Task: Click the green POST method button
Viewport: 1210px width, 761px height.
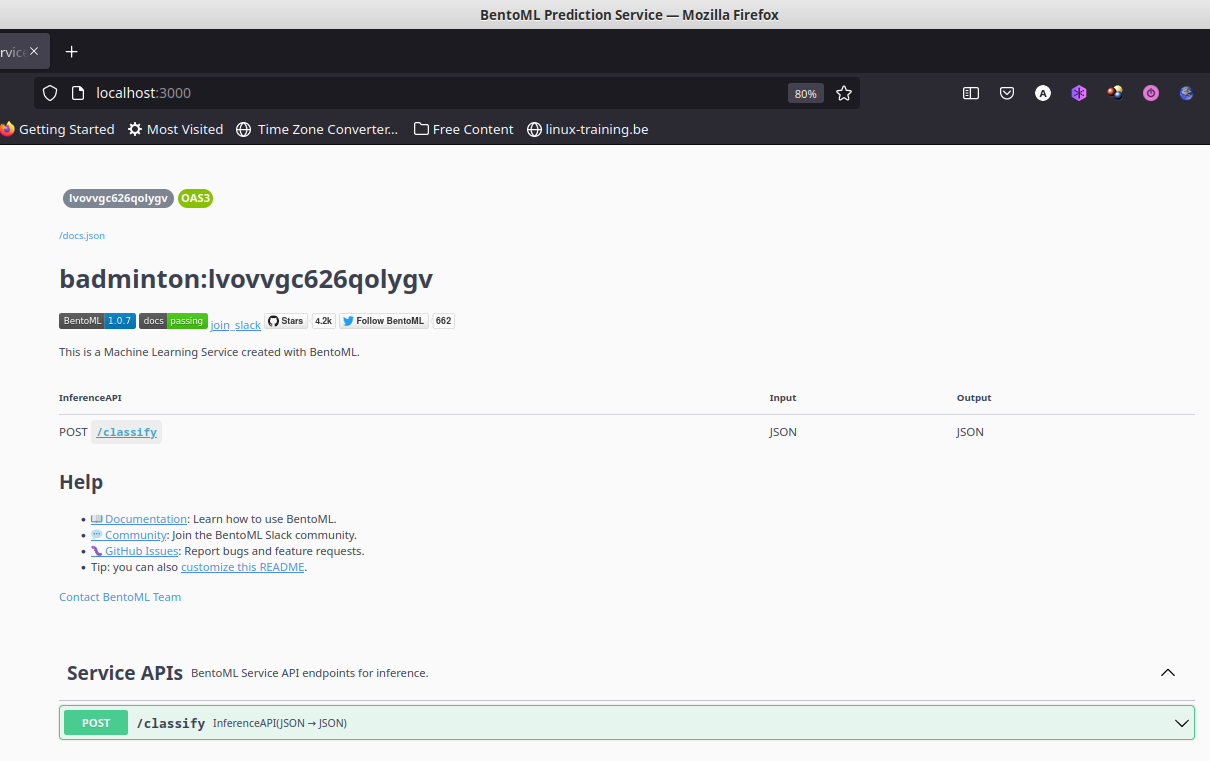Action: [x=96, y=723]
